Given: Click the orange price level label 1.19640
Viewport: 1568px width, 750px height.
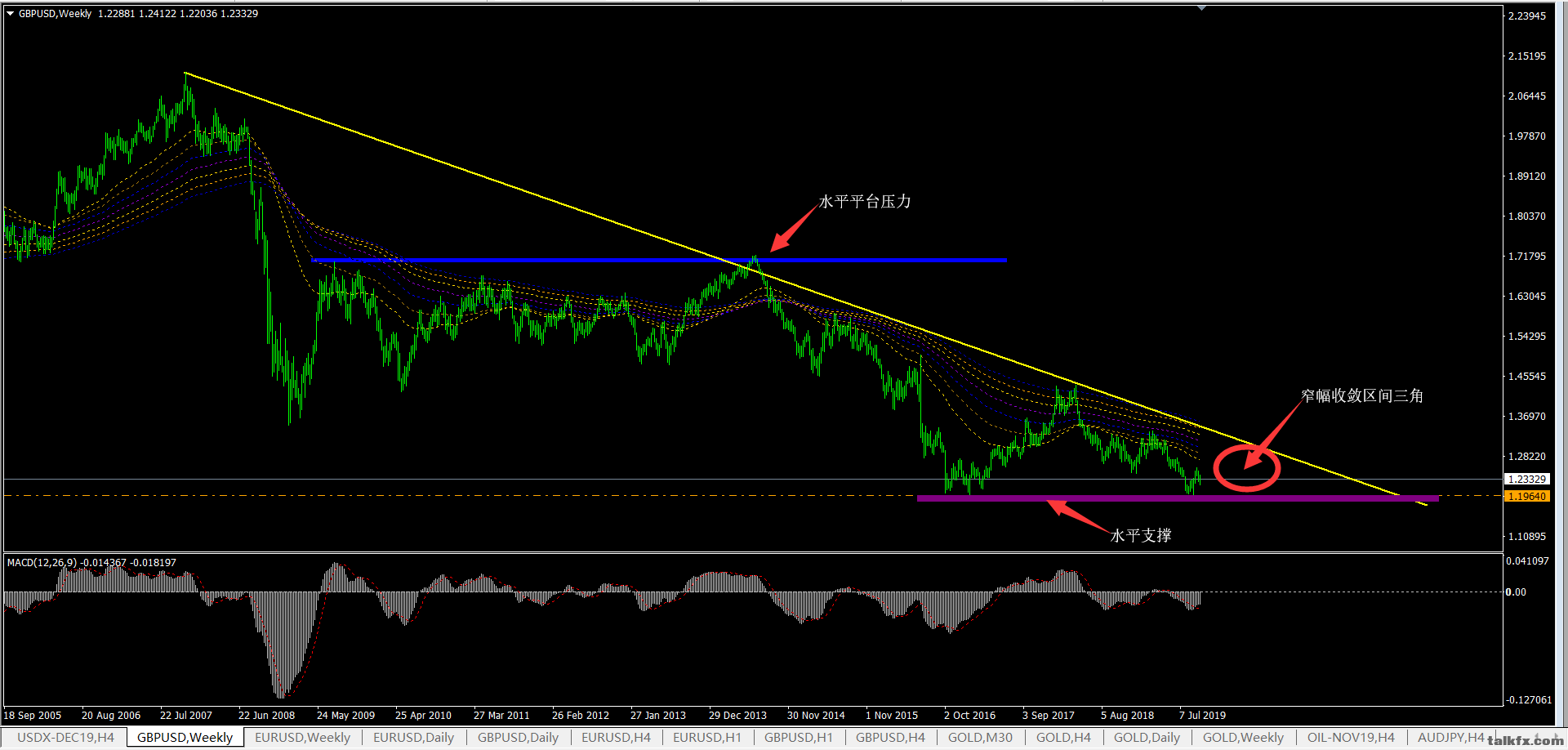Looking at the screenshot, I should point(1527,496).
